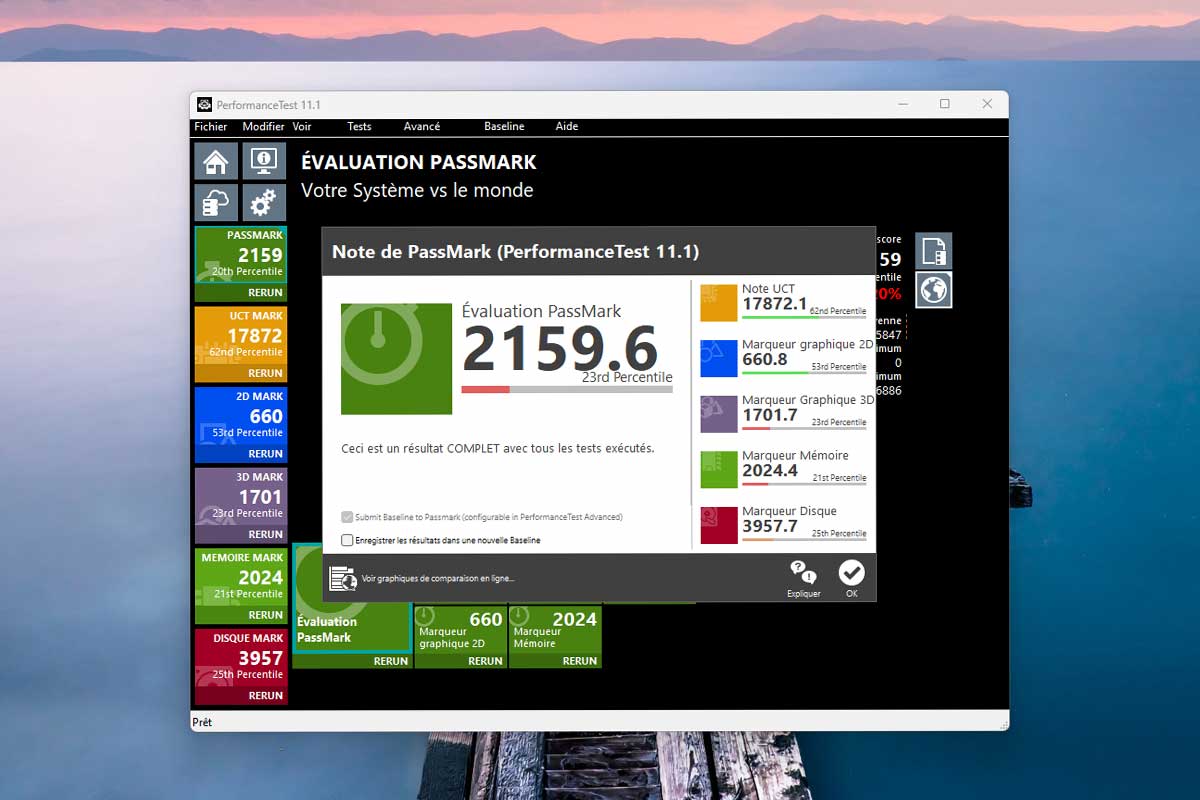Click the PassMark score percentile progress bar

[x=566, y=389]
